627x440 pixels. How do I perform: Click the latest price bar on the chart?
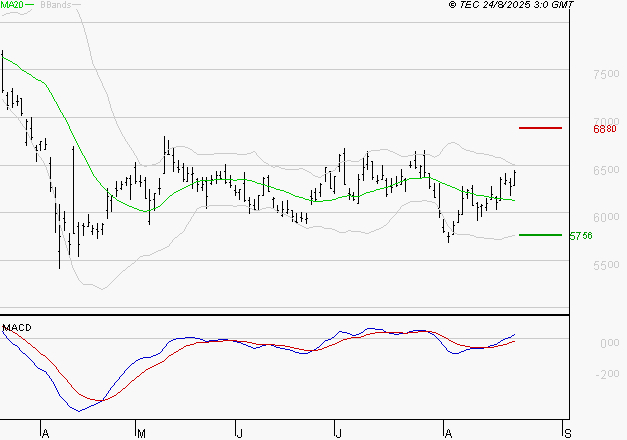coord(515,178)
